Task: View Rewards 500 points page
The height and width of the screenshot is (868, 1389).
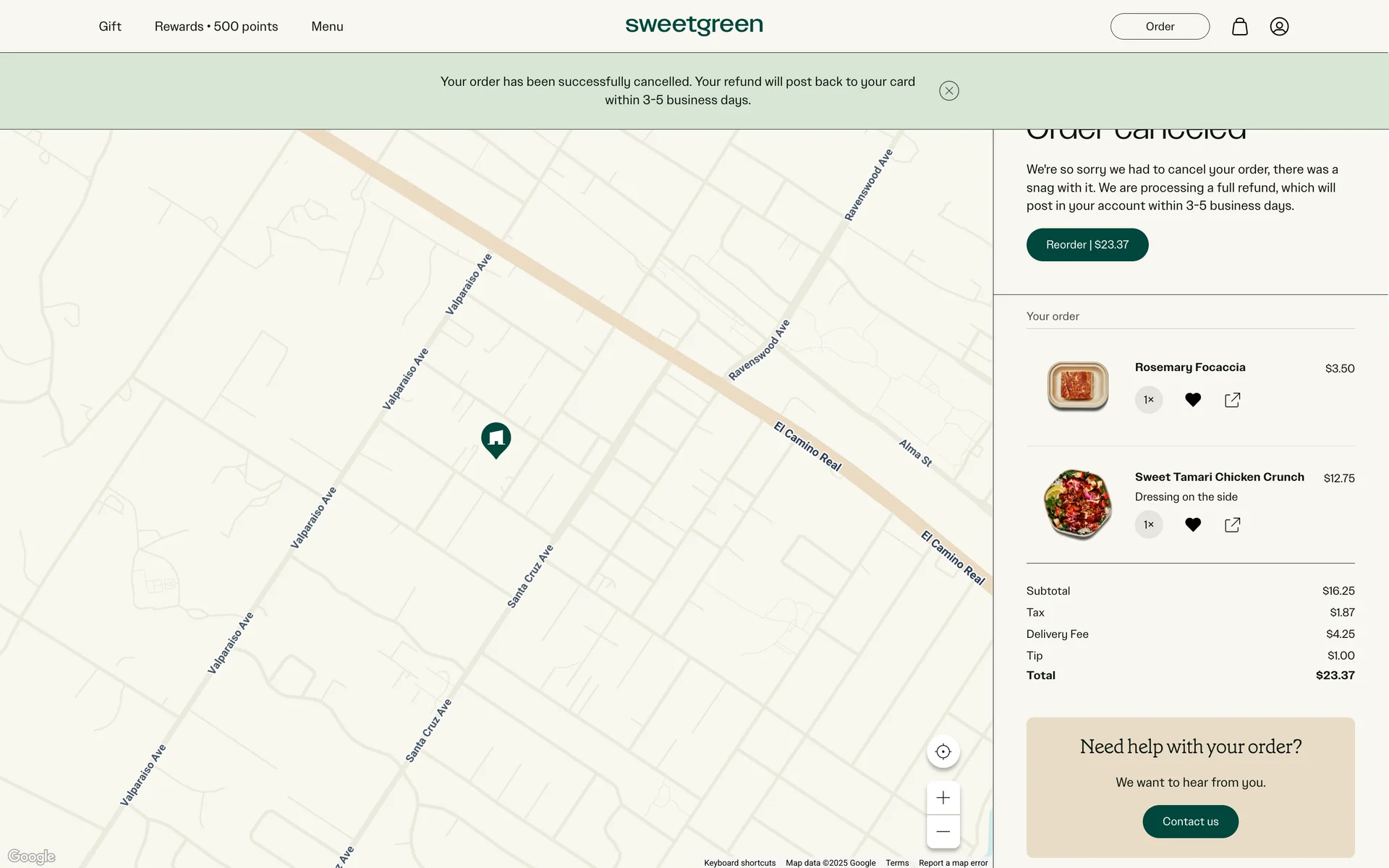Action: tap(216, 27)
